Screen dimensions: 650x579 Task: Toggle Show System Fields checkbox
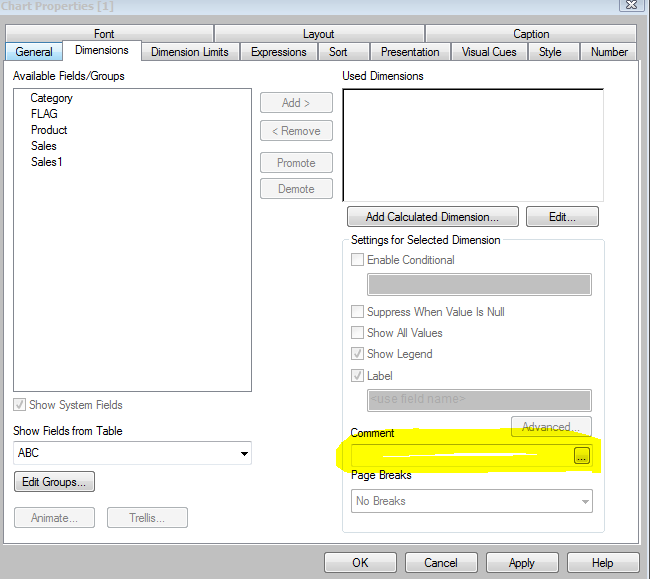[x=19, y=405]
